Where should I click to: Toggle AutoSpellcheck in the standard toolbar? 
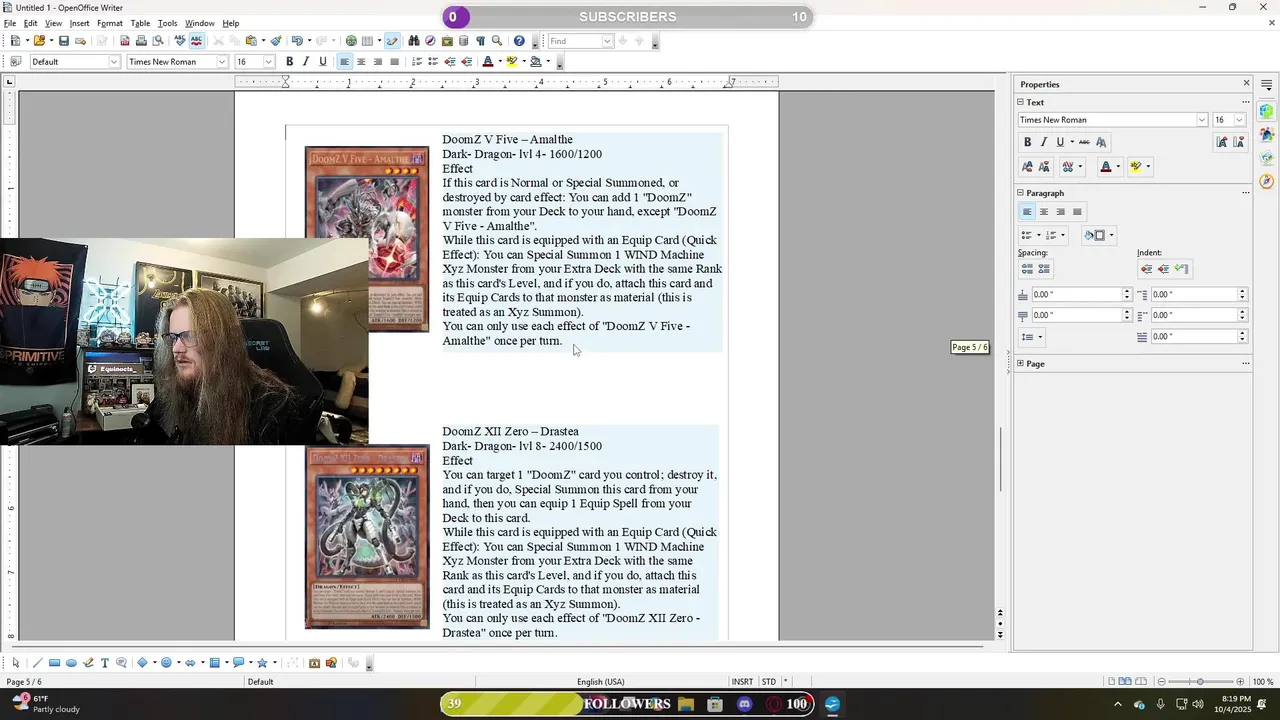[196, 41]
